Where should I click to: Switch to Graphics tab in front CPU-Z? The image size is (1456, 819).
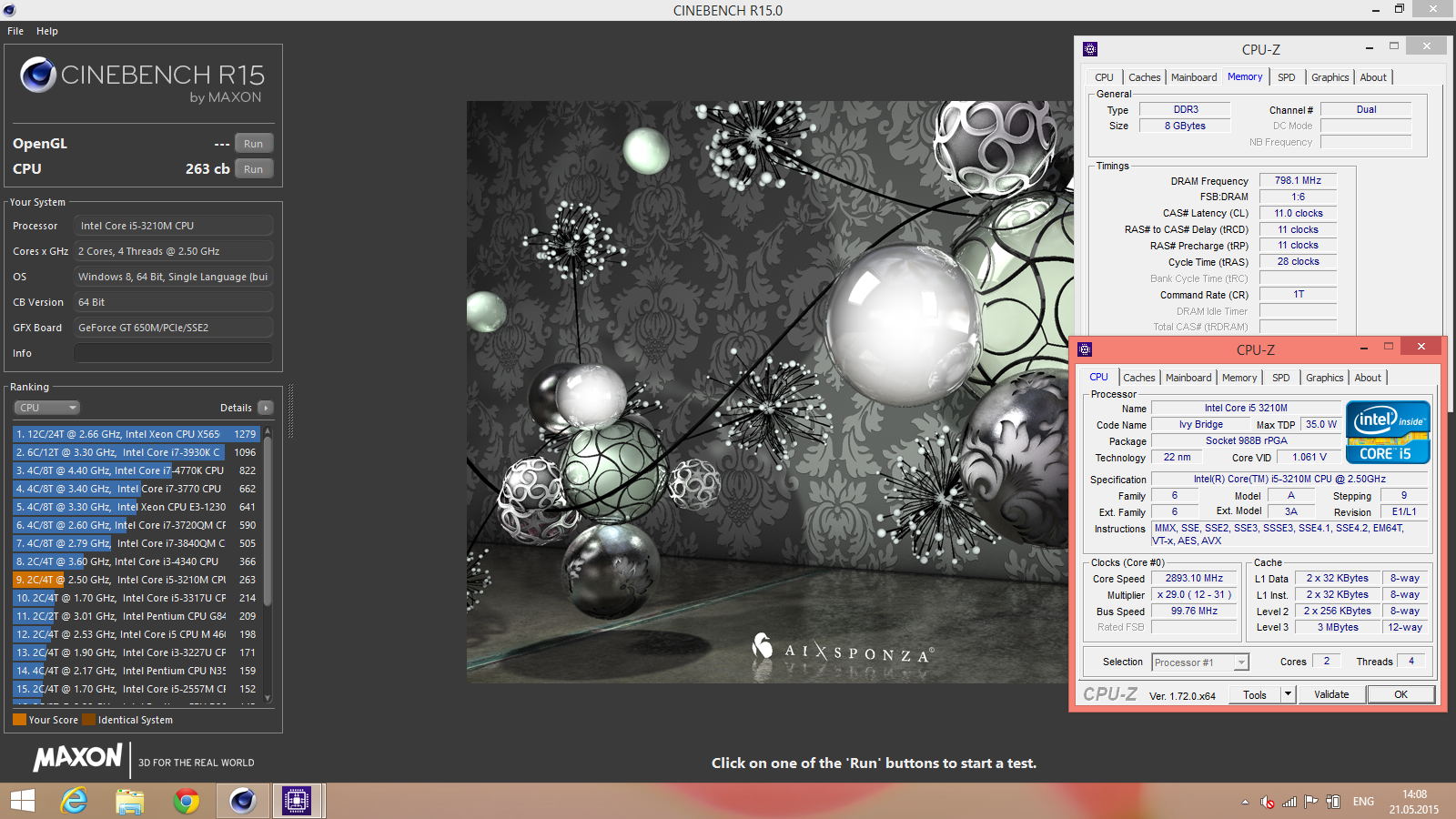click(x=1325, y=378)
